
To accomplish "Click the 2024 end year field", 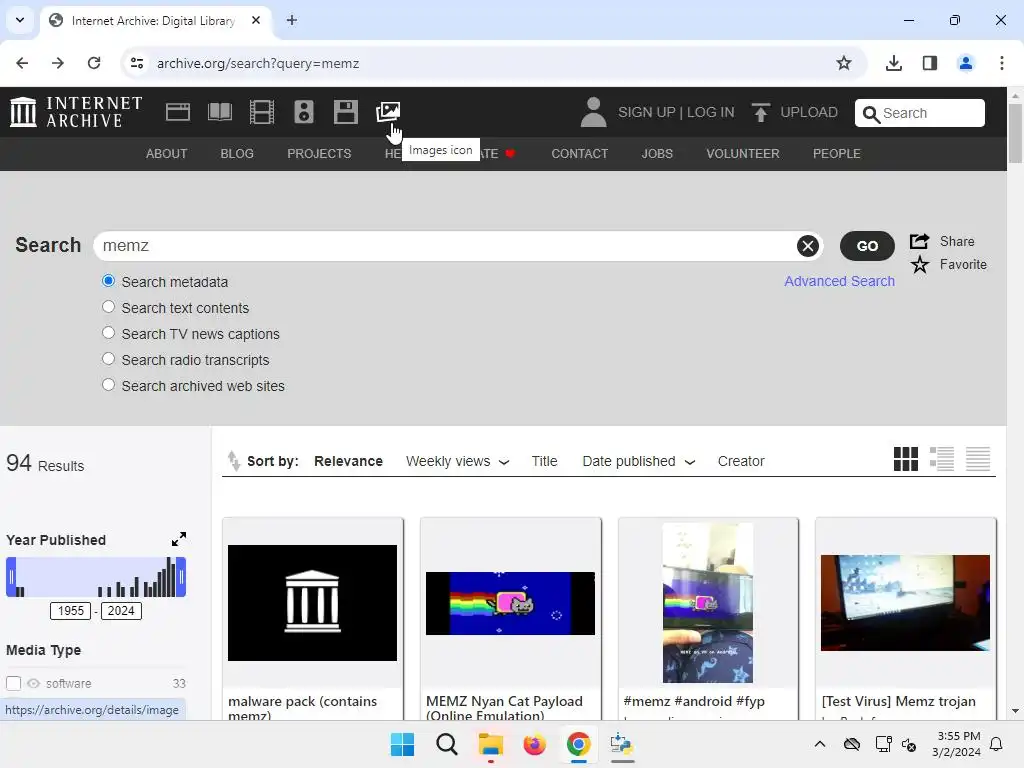I will (x=121, y=611).
